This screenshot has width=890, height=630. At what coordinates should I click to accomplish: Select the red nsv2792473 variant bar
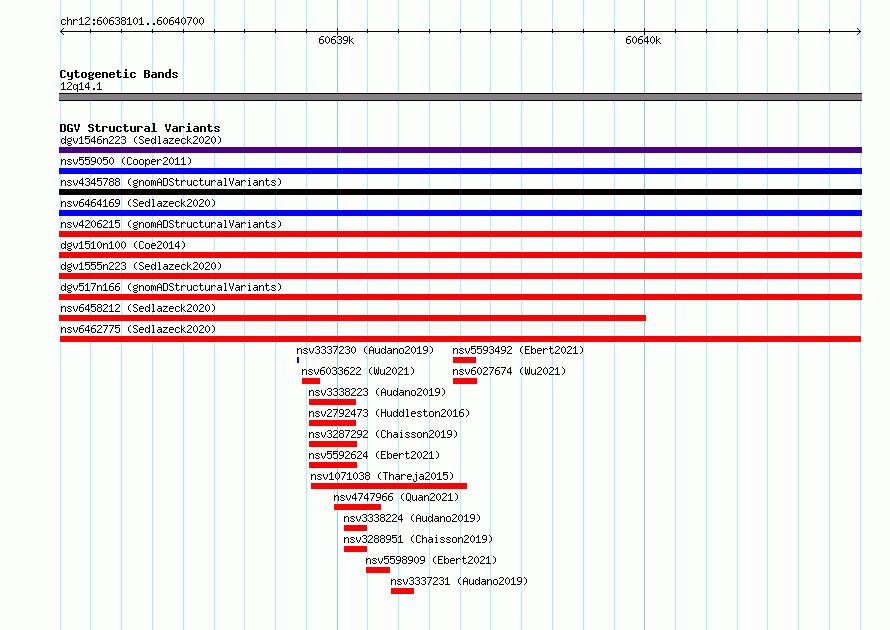click(333, 423)
